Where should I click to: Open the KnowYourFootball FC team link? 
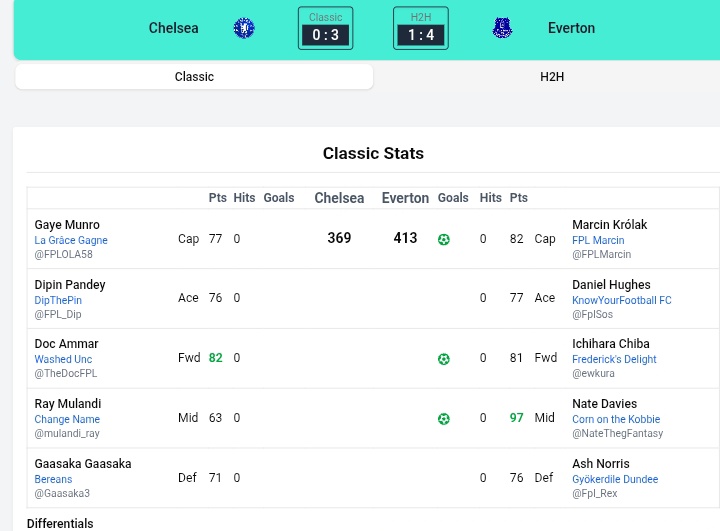click(622, 300)
